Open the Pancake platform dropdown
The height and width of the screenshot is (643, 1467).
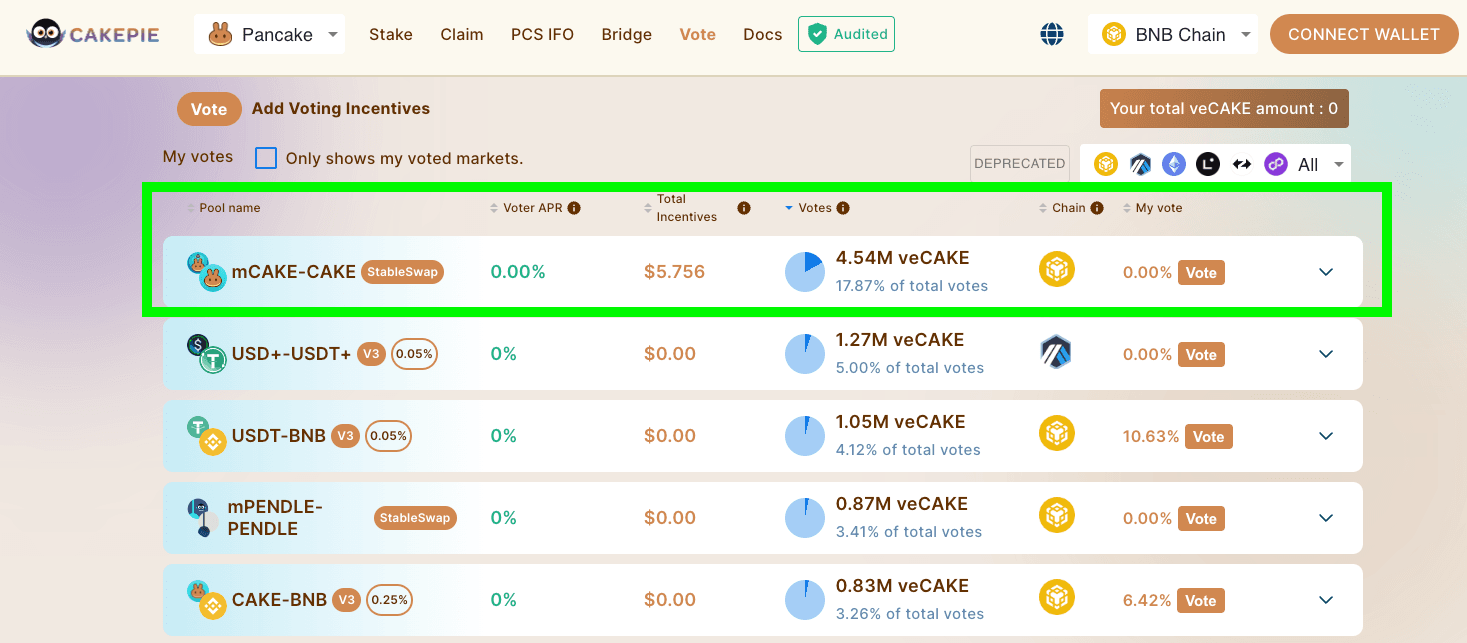[x=269, y=35]
